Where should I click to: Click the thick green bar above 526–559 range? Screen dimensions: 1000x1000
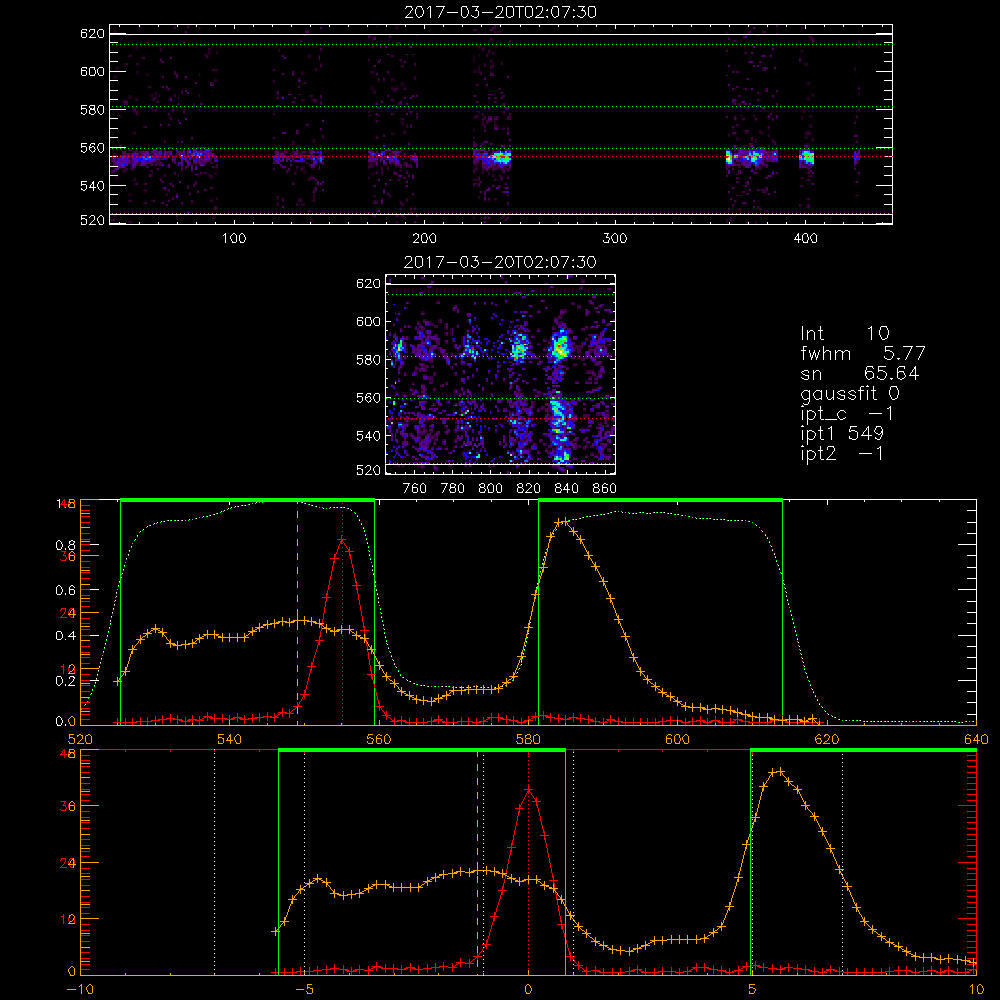click(x=247, y=500)
